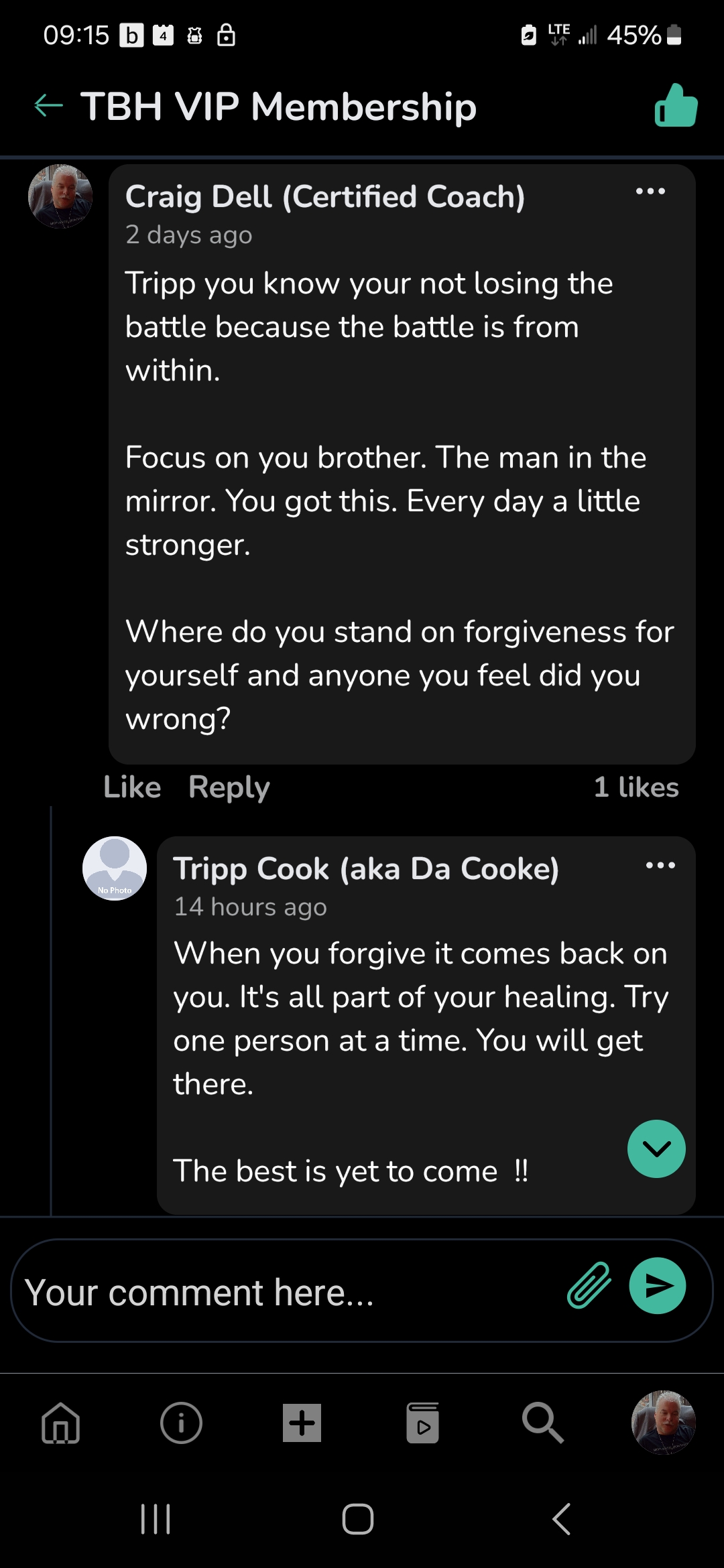The width and height of the screenshot is (724, 1568).
Task: Tap the back arrow beside TBH VIP Membership
Action: click(48, 105)
